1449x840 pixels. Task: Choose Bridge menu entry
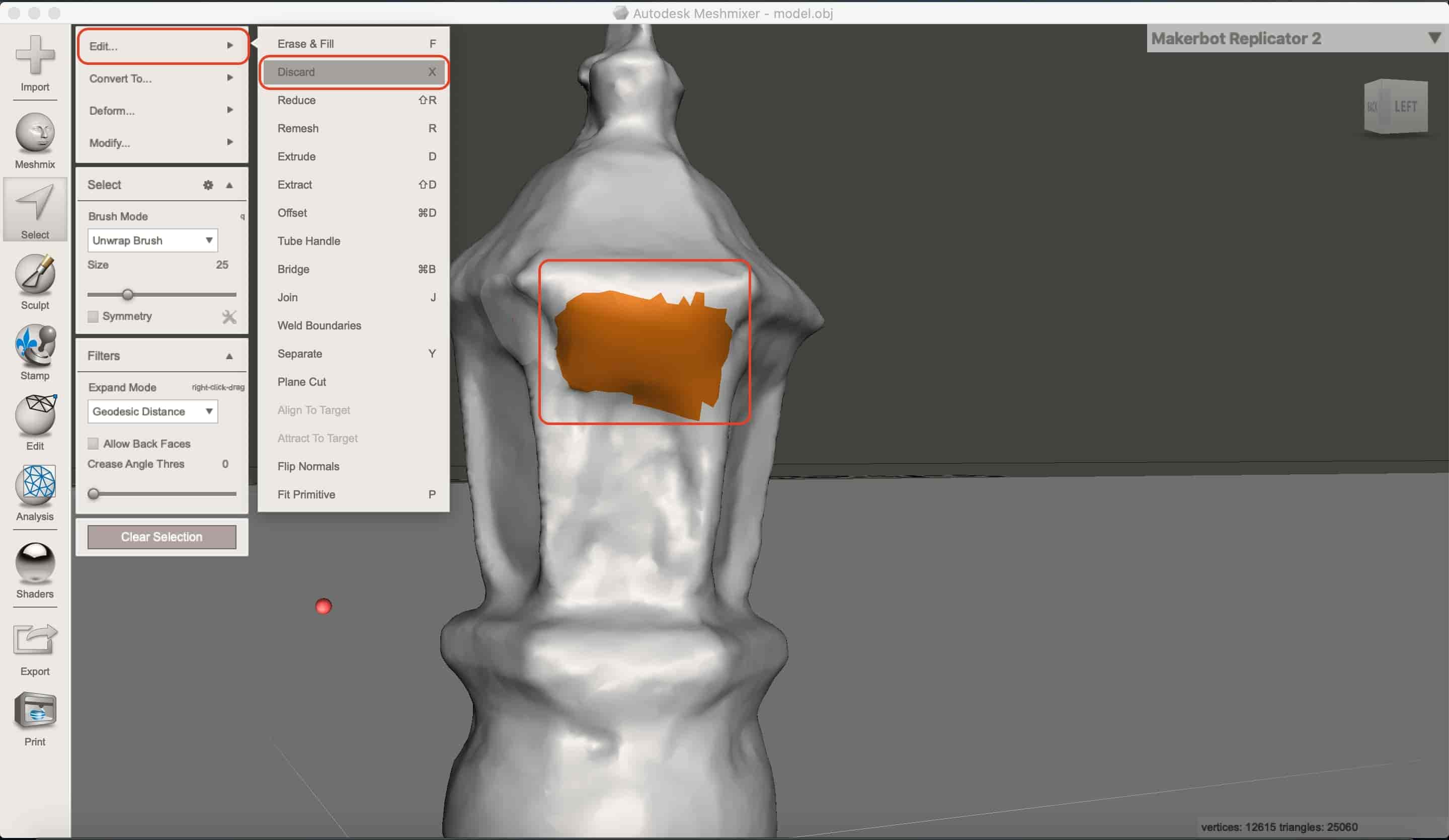click(x=354, y=269)
